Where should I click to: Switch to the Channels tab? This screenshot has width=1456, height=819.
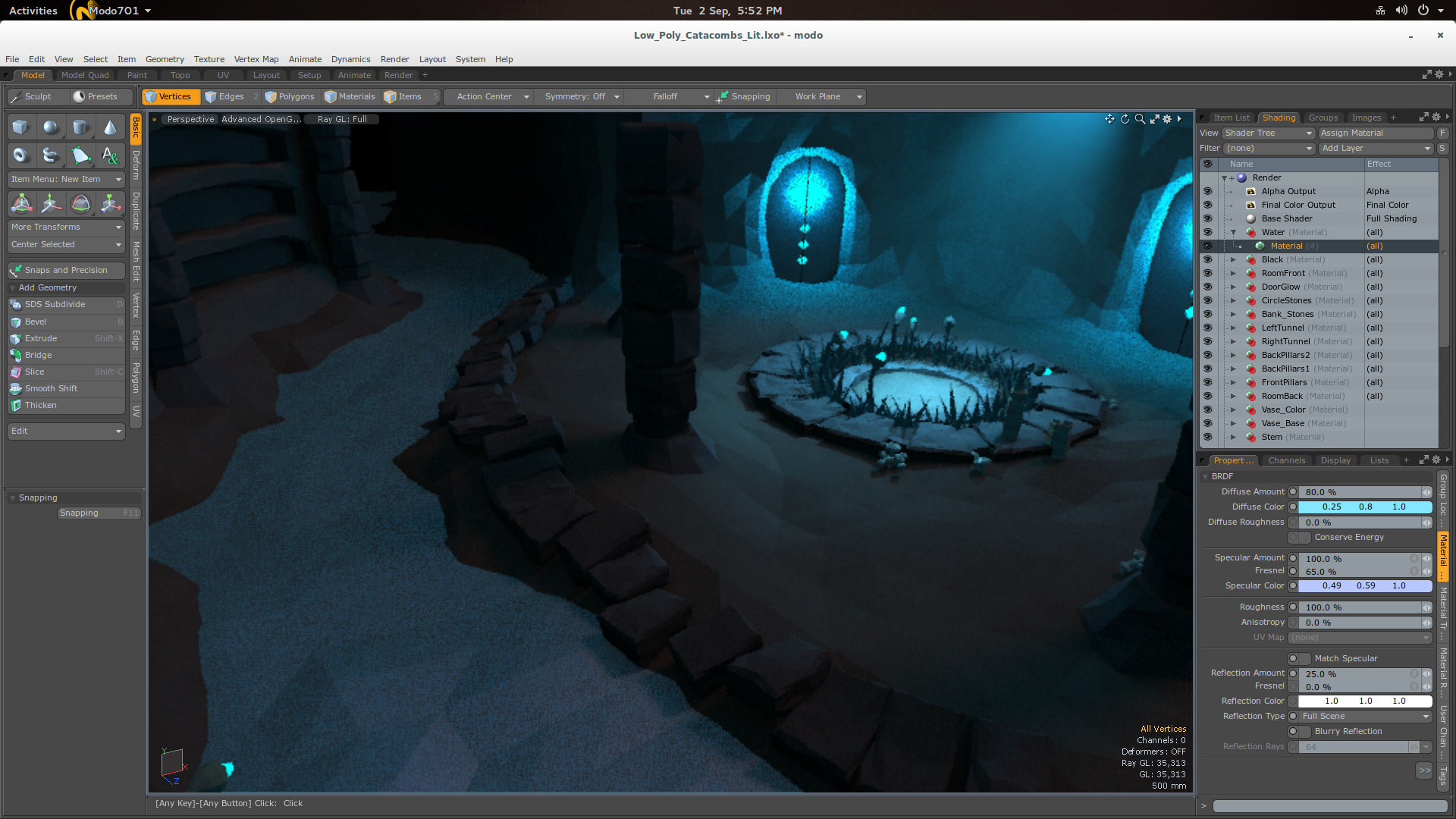(1286, 460)
